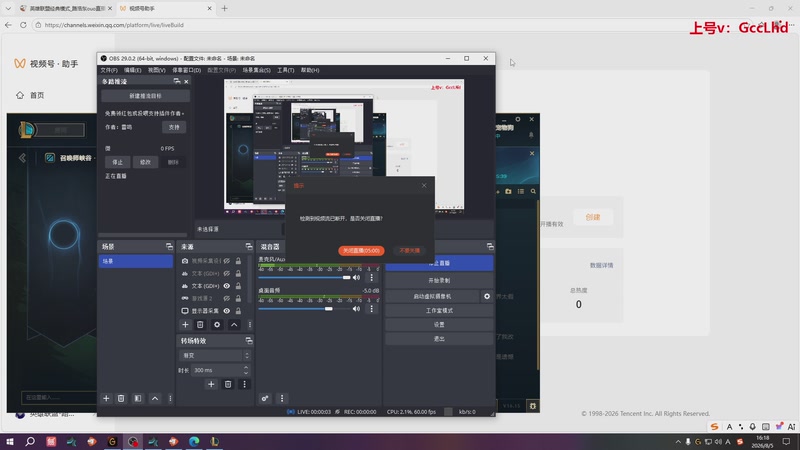This screenshot has height=450, width=800.
Task: Click 启动虚拟摄像机 button
Action: tap(432, 296)
